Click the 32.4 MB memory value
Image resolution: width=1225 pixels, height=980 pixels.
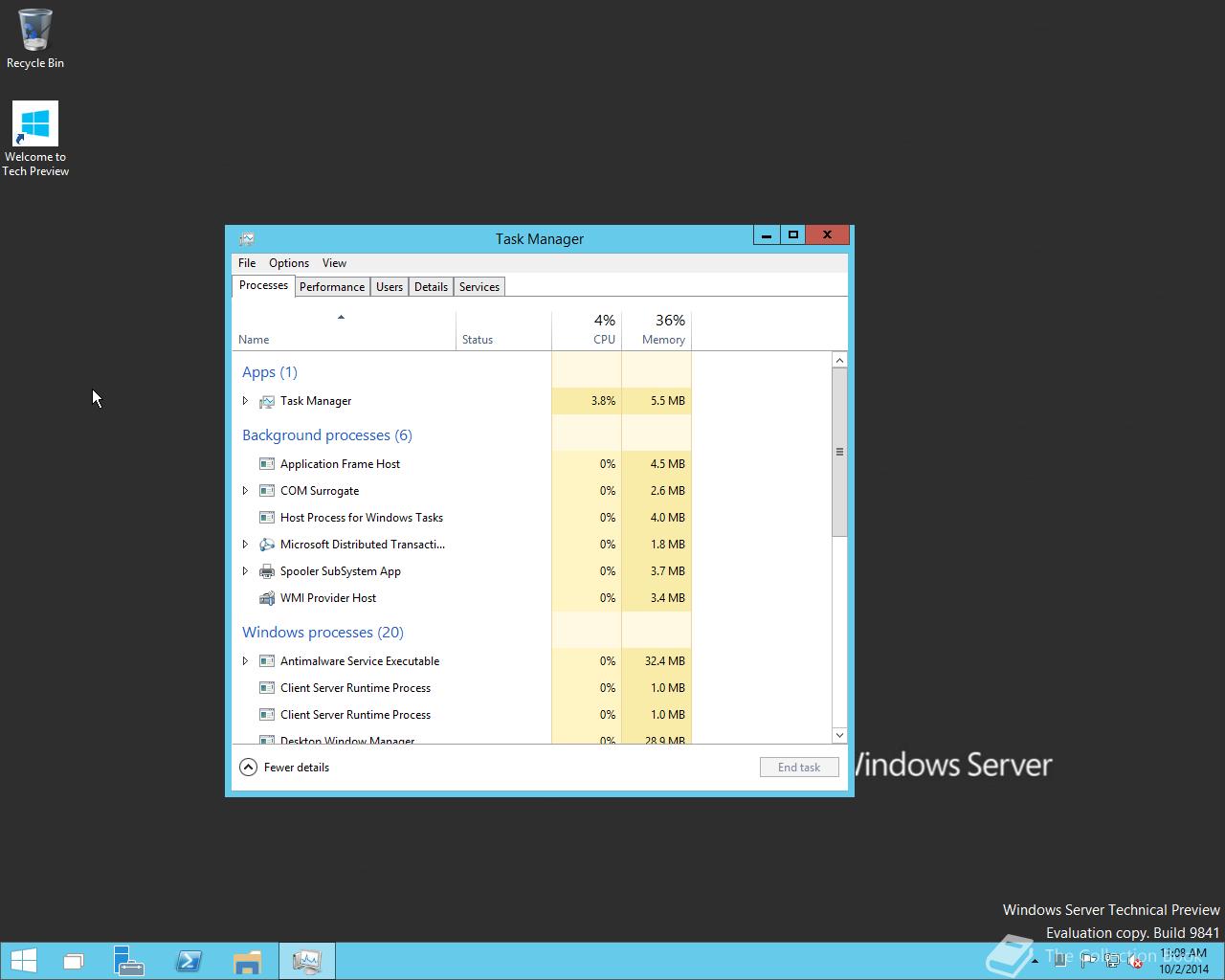pos(665,661)
